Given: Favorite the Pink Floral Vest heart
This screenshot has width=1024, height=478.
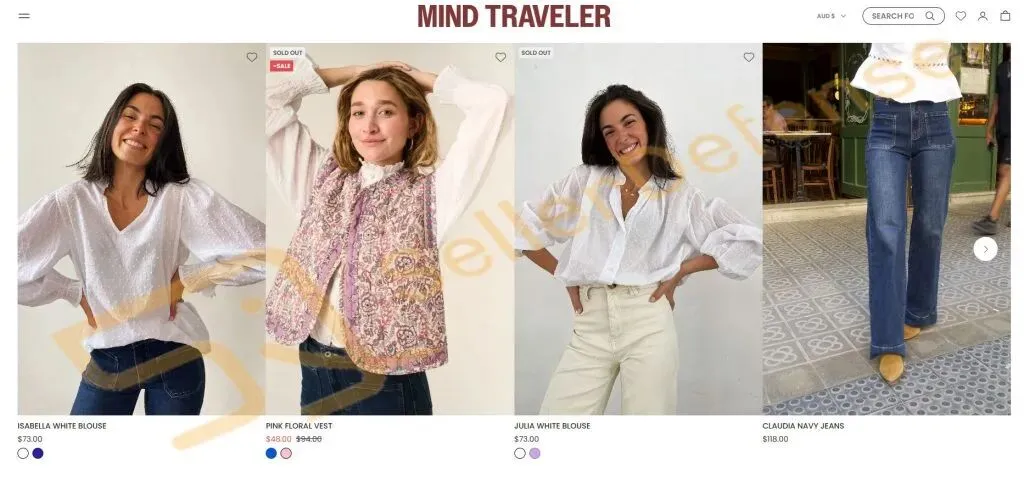Looking at the screenshot, I should click(500, 57).
